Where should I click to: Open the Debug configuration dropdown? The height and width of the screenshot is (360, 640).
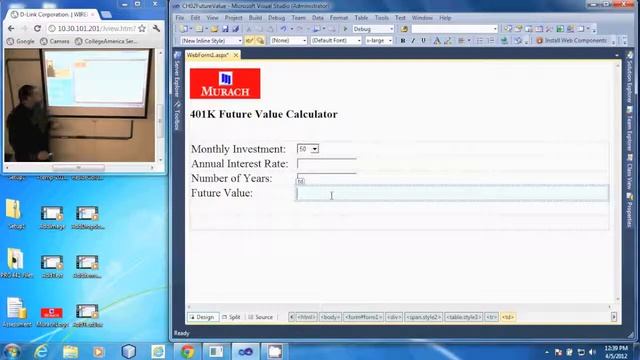pyautogui.click(x=373, y=29)
